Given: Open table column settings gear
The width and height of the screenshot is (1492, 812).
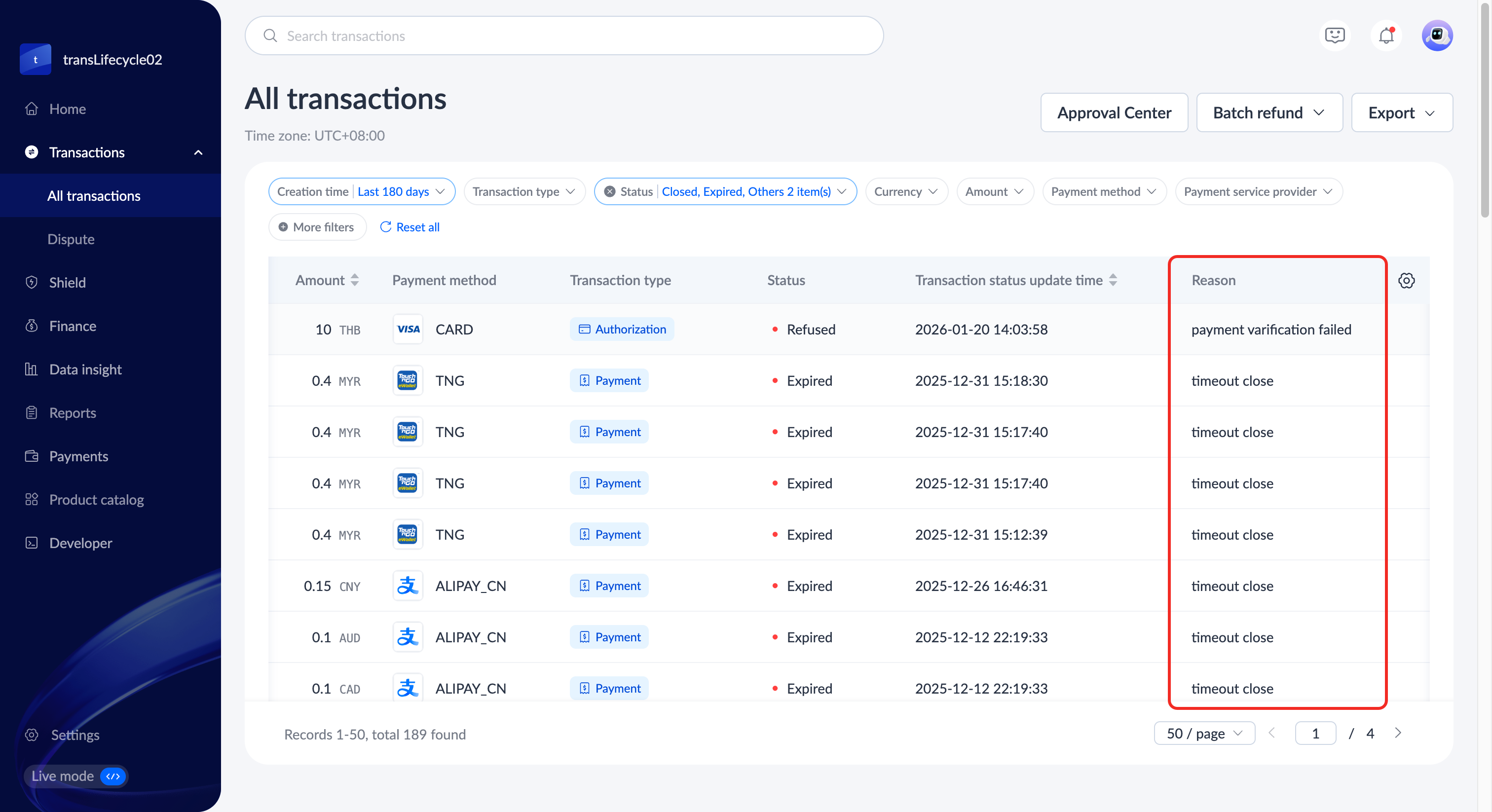Looking at the screenshot, I should pyautogui.click(x=1406, y=281).
